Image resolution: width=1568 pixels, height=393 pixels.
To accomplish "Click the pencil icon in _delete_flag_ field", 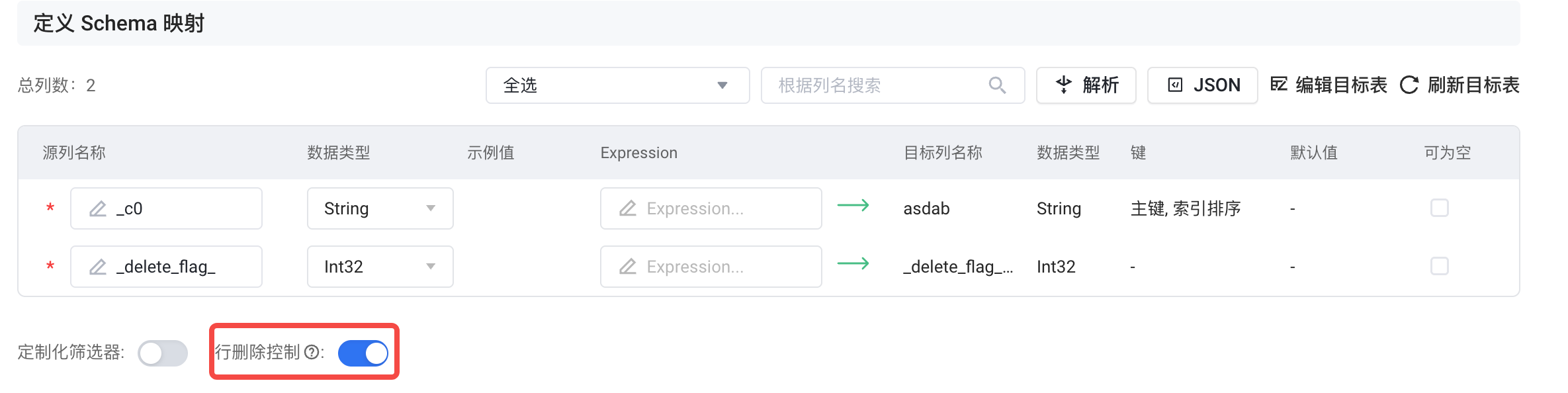I will point(98,267).
